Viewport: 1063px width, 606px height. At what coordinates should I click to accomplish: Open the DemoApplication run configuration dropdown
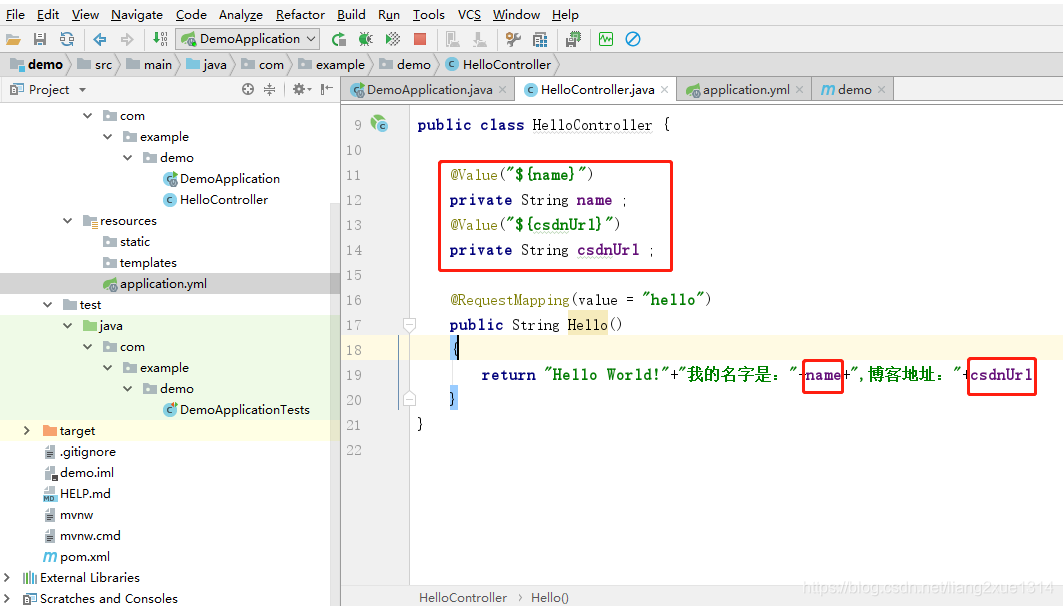247,39
